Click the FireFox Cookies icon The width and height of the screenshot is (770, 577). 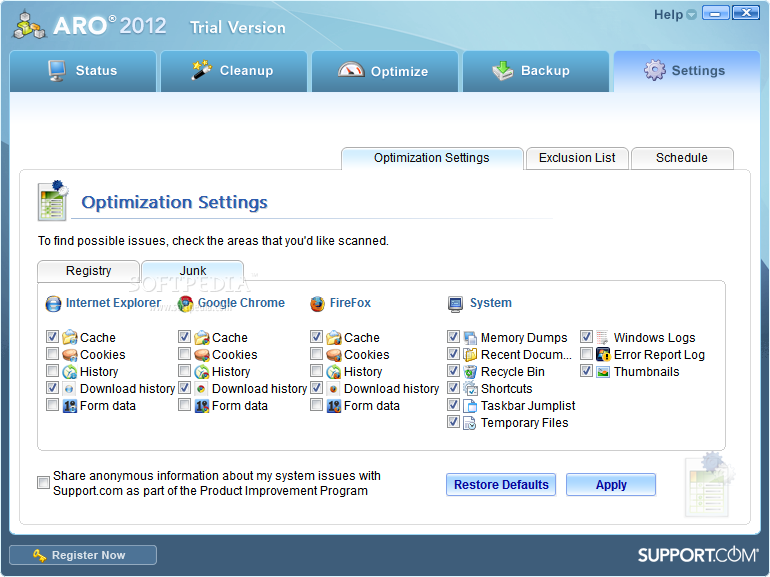[x=334, y=355]
